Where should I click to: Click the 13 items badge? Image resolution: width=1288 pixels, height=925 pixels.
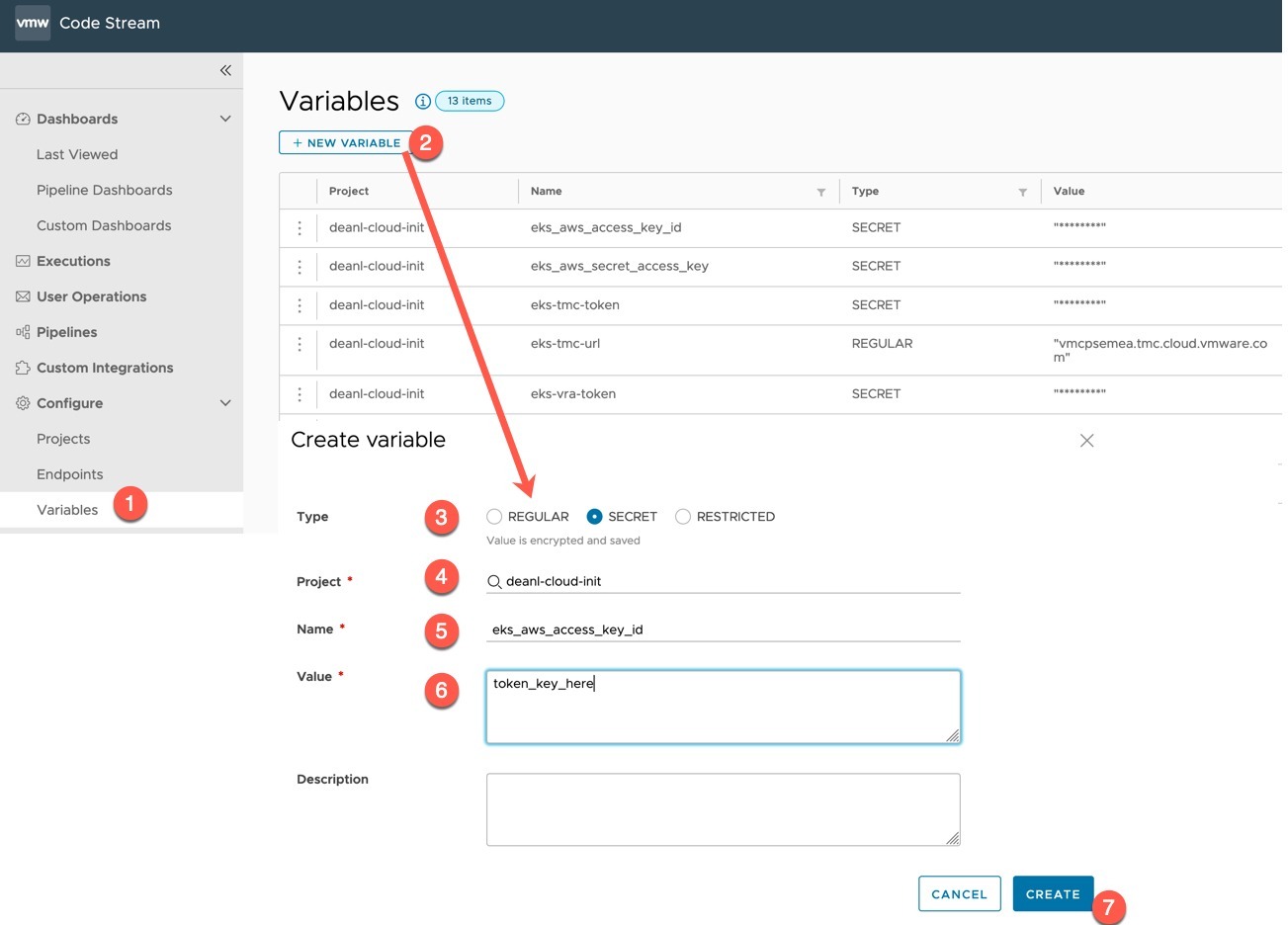coord(470,101)
